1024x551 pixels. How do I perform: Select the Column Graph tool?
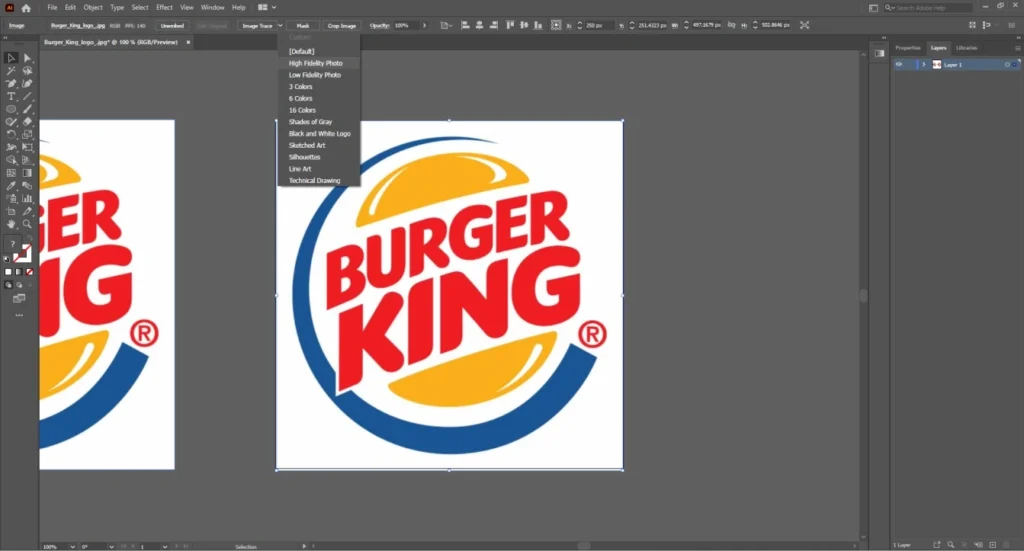(27, 198)
